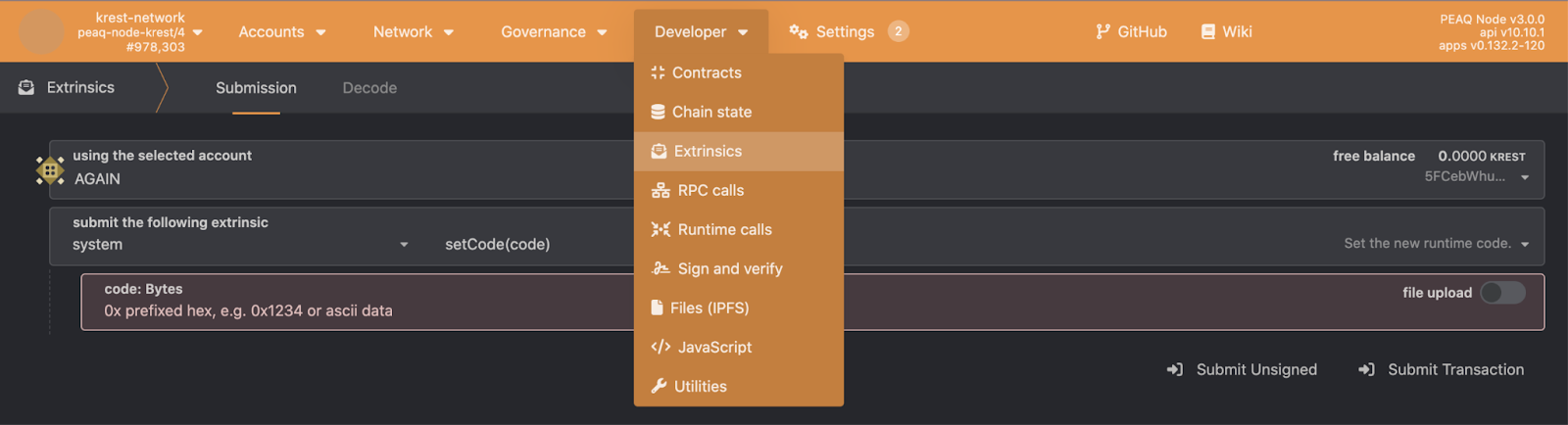The height and width of the screenshot is (425, 1568).
Task: Switch to the Decode tab
Action: 369,88
